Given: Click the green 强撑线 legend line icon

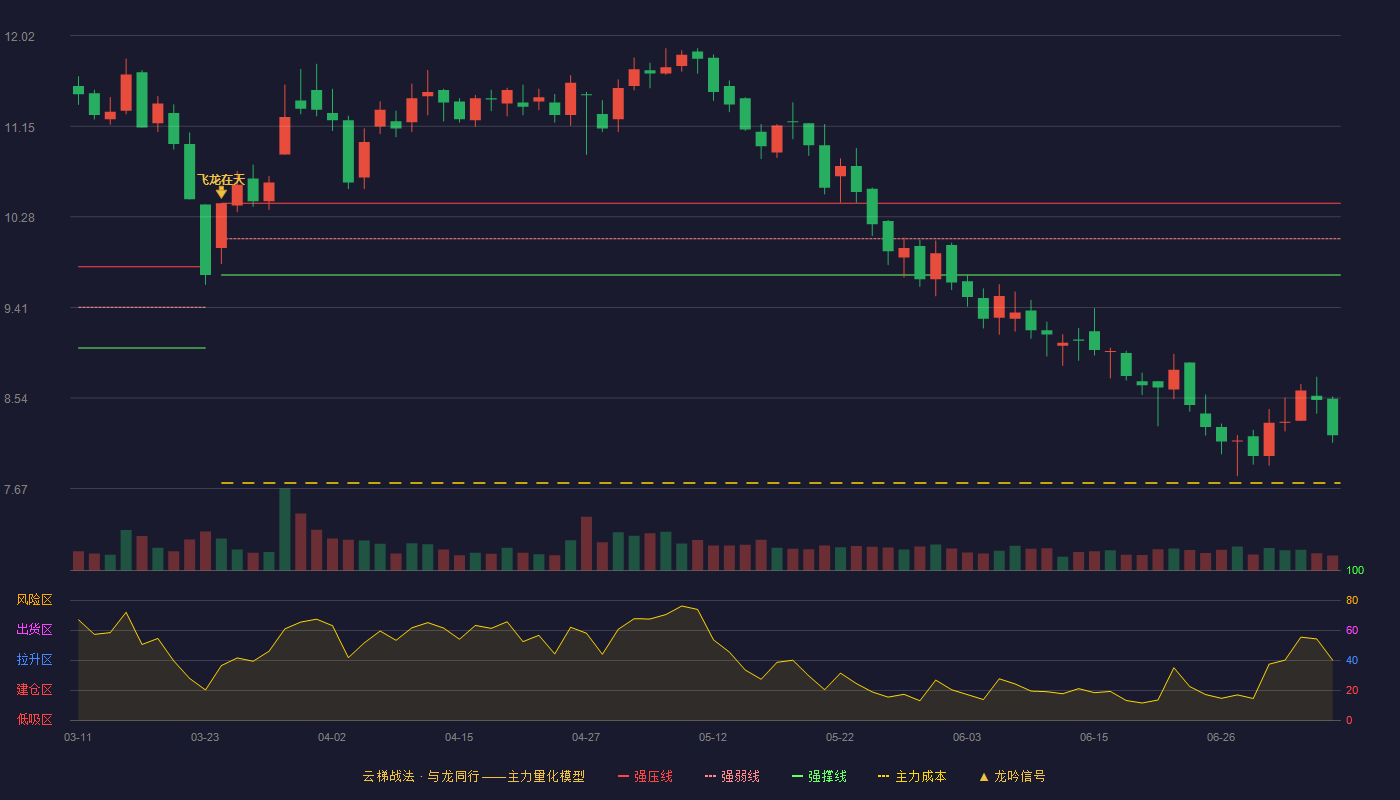Looking at the screenshot, I should (798, 776).
